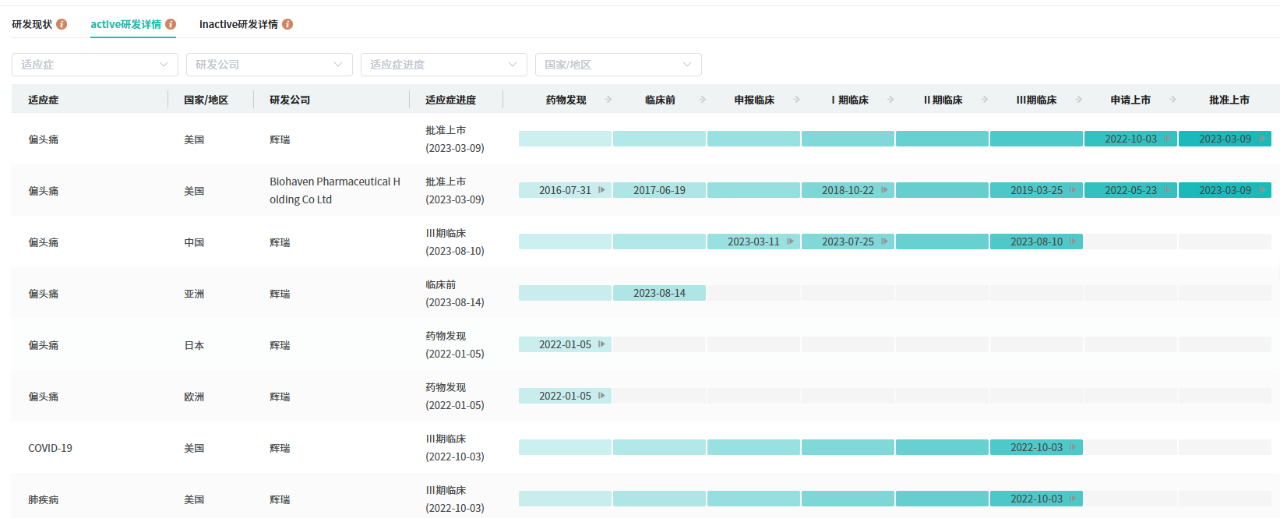Switch to the 研发现状 tab
This screenshot has height=518, width=1280.
coord(32,24)
